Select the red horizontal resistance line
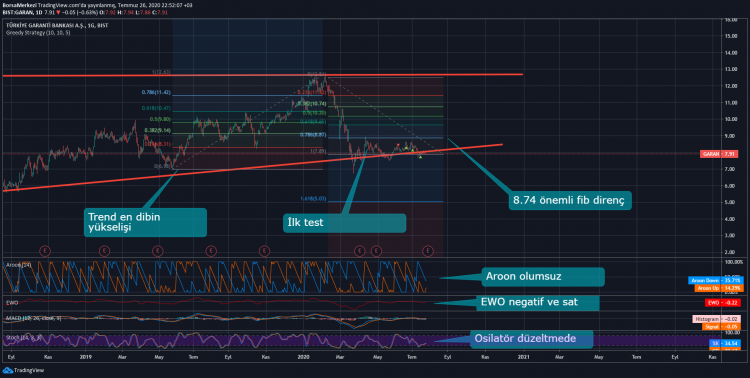750x378 pixels. pyautogui.click(x=262, y=75)
